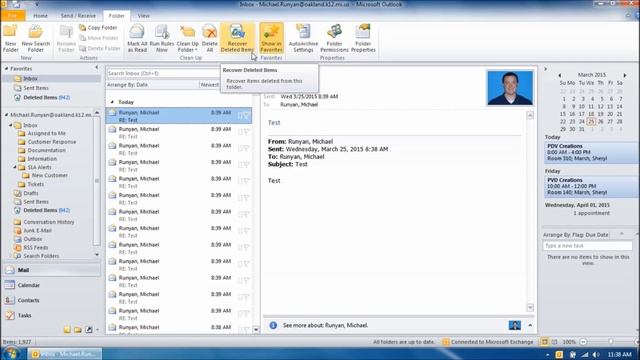
Task: Select Deleted Items under Favorites
Action: (47, 98)
